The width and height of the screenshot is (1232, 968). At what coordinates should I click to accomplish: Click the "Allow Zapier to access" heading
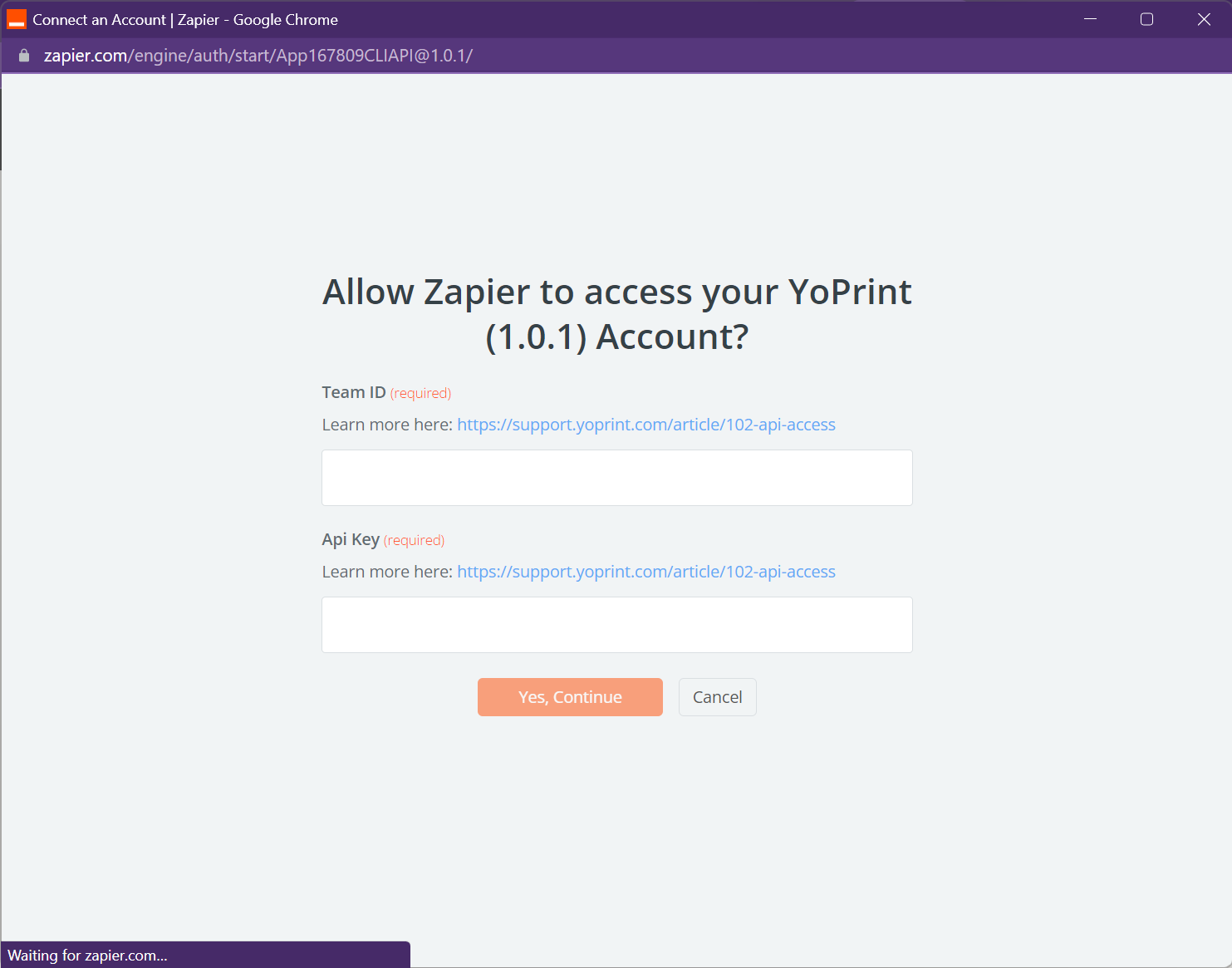(x=617, y=314)
